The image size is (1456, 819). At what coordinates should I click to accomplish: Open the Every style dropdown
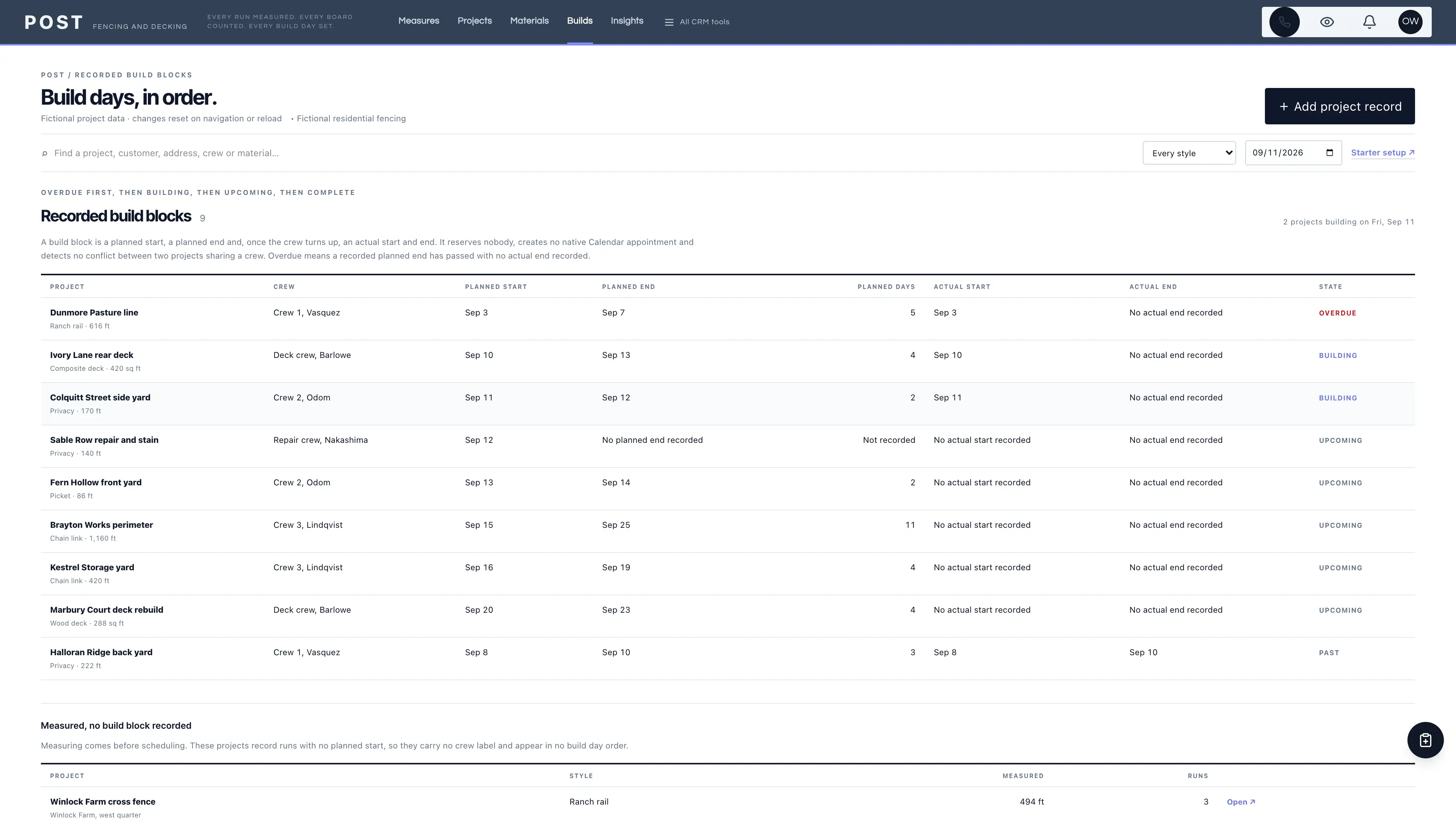(1189, 153)
